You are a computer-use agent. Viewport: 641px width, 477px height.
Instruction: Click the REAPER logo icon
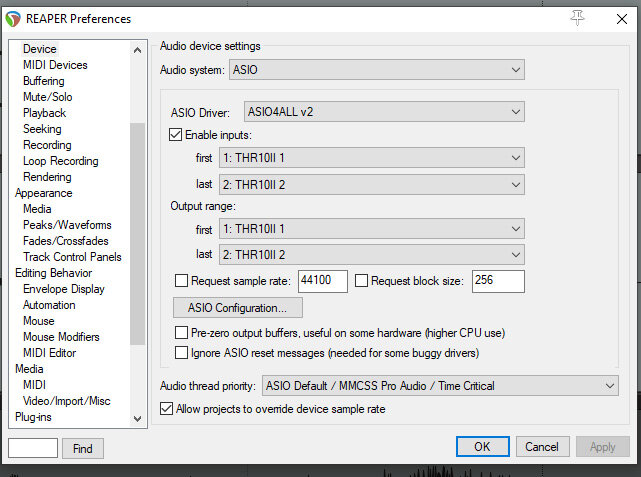(13, 19)
